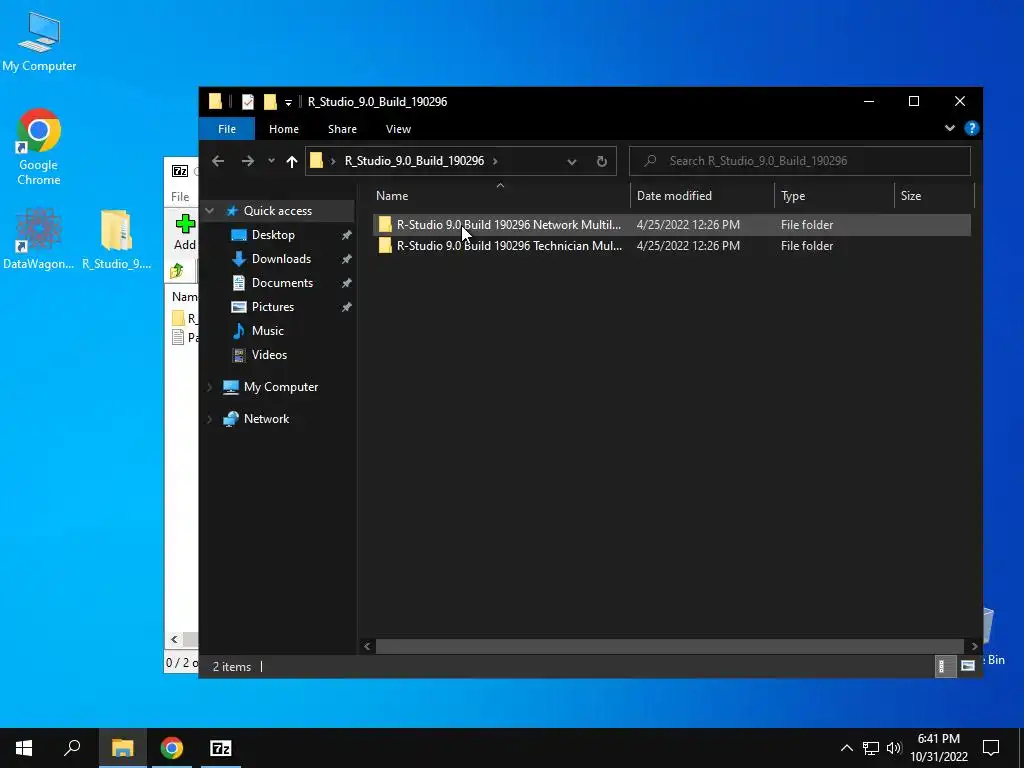
Task: Switch to Large icons view layout
Action: (968, 666)
